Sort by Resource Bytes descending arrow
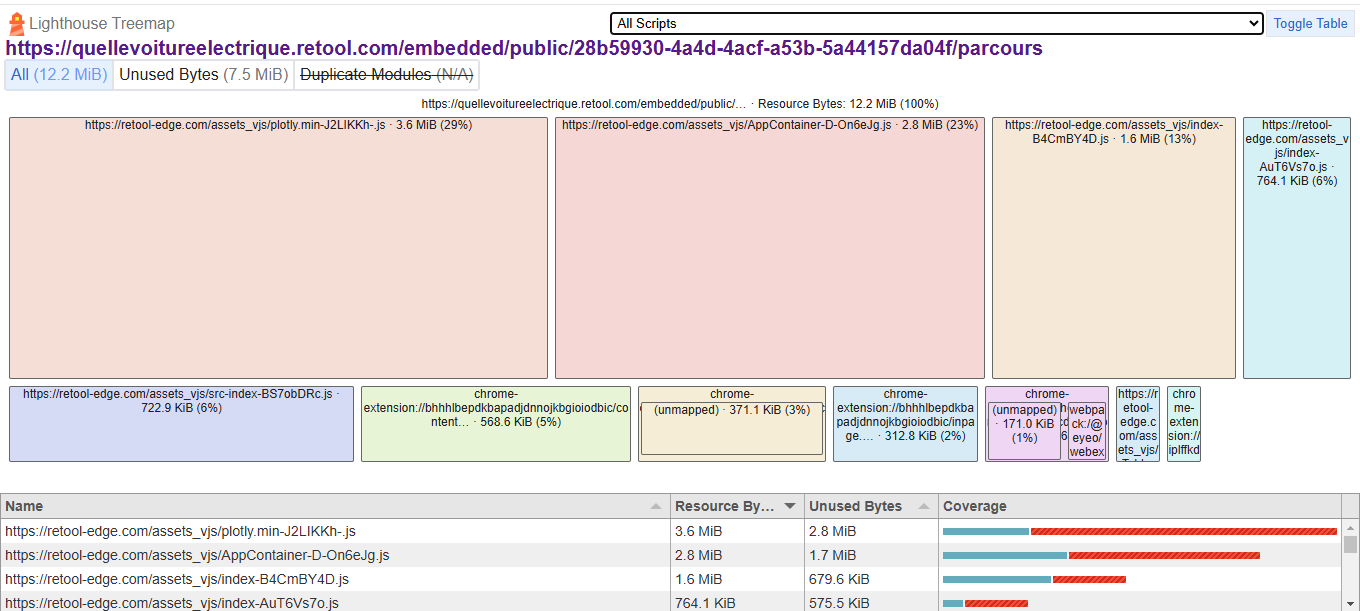Screen dimensions: 1360x611 pos(790,507)
